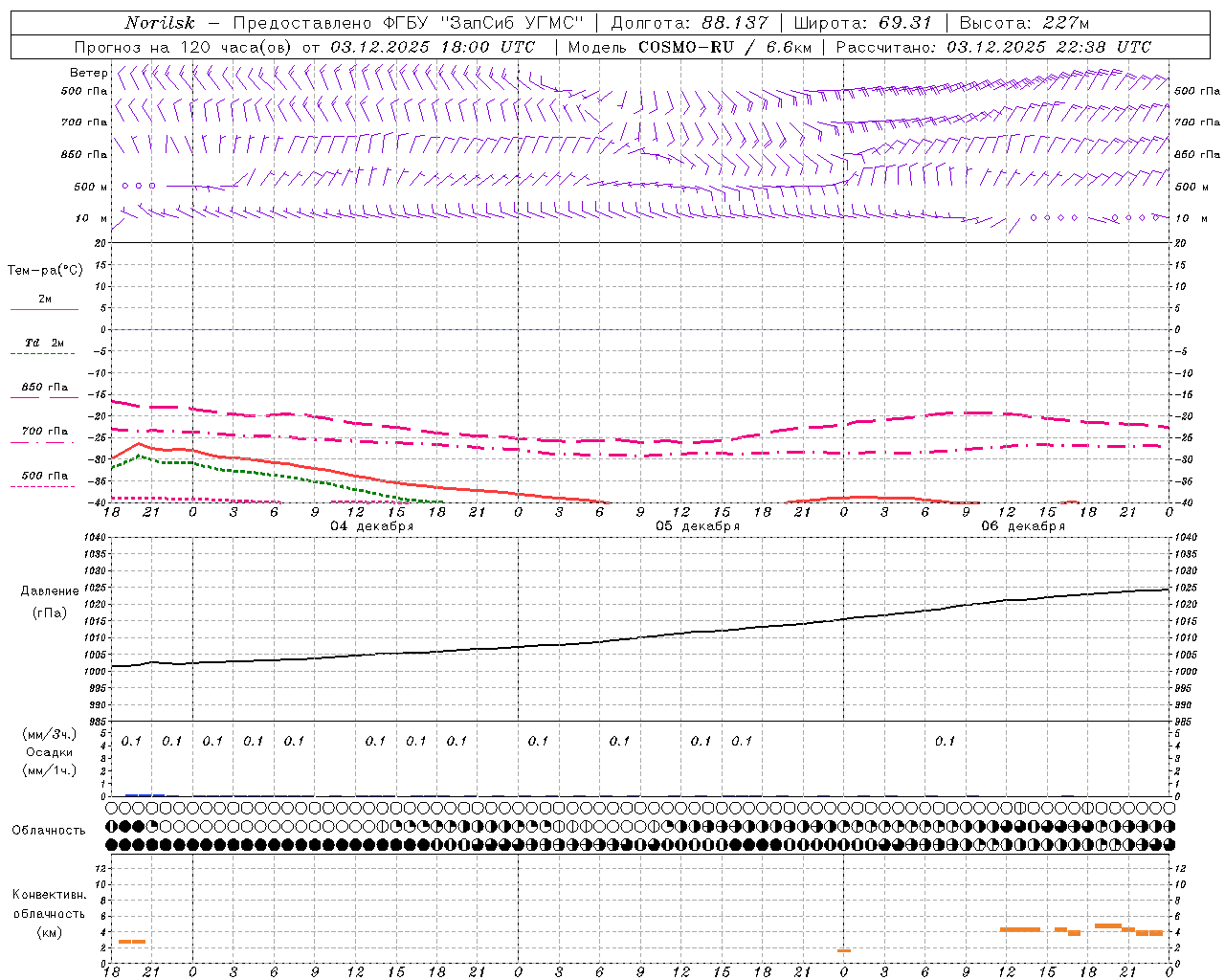Click the '06 декабря' date label
This screenshot has width=1225, height=980.
1023,526
